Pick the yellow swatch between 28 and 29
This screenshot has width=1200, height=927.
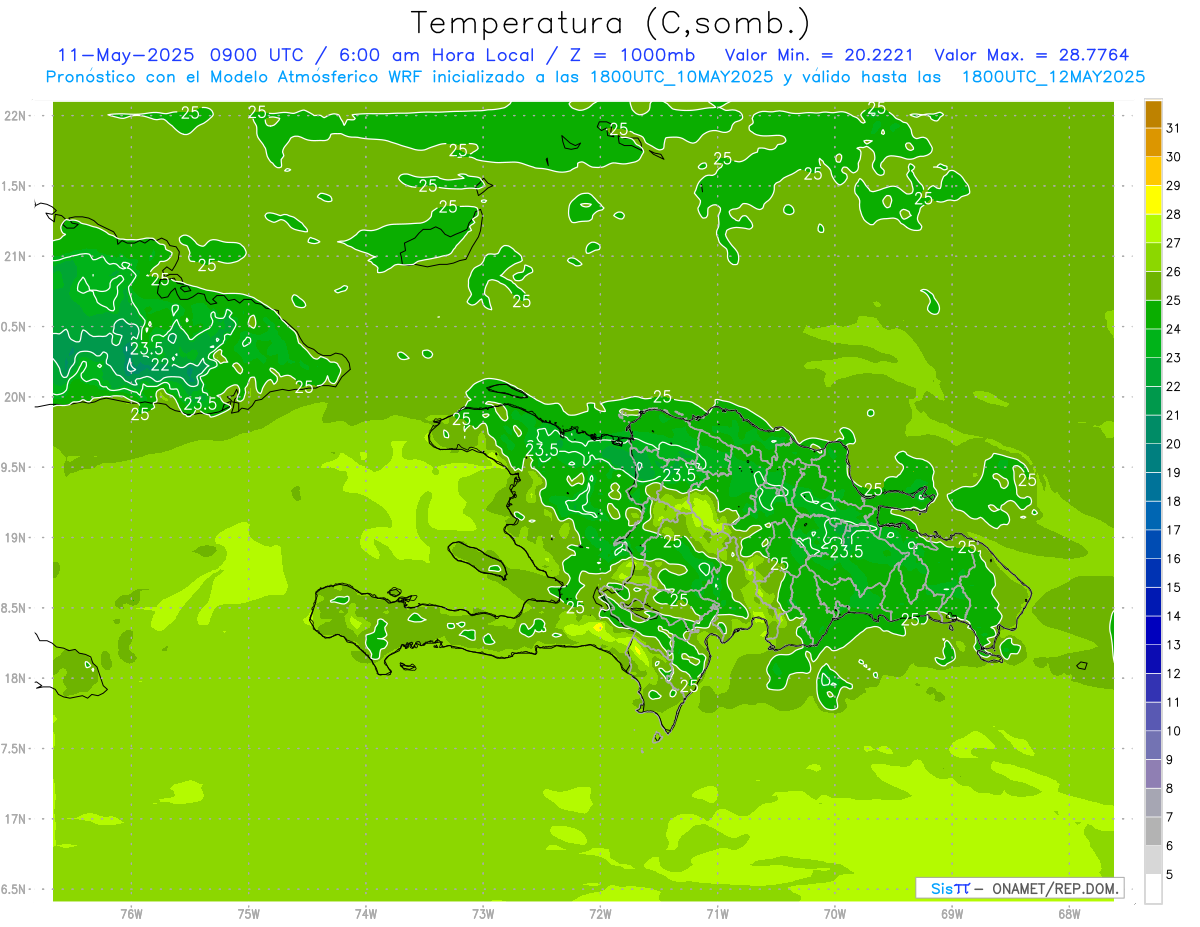pyautogui.click(x=1153, y=200)
